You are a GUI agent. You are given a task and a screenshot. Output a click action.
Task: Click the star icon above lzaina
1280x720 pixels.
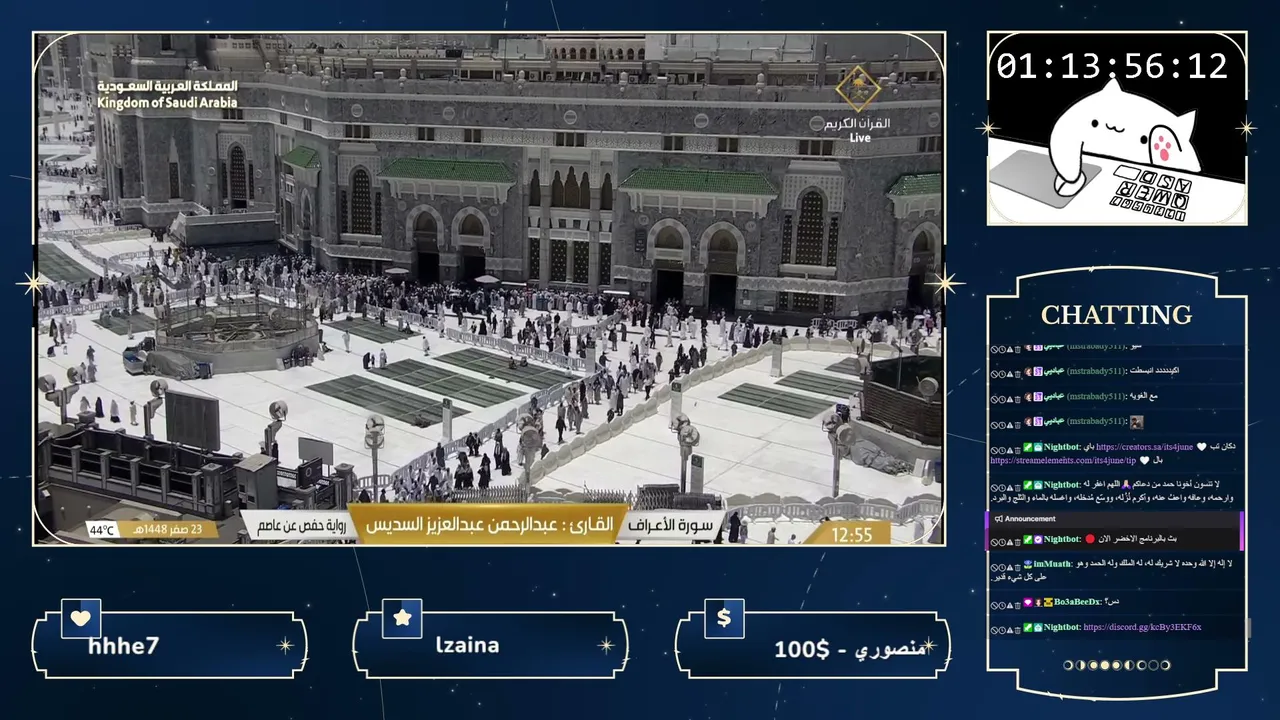point(402,618)
